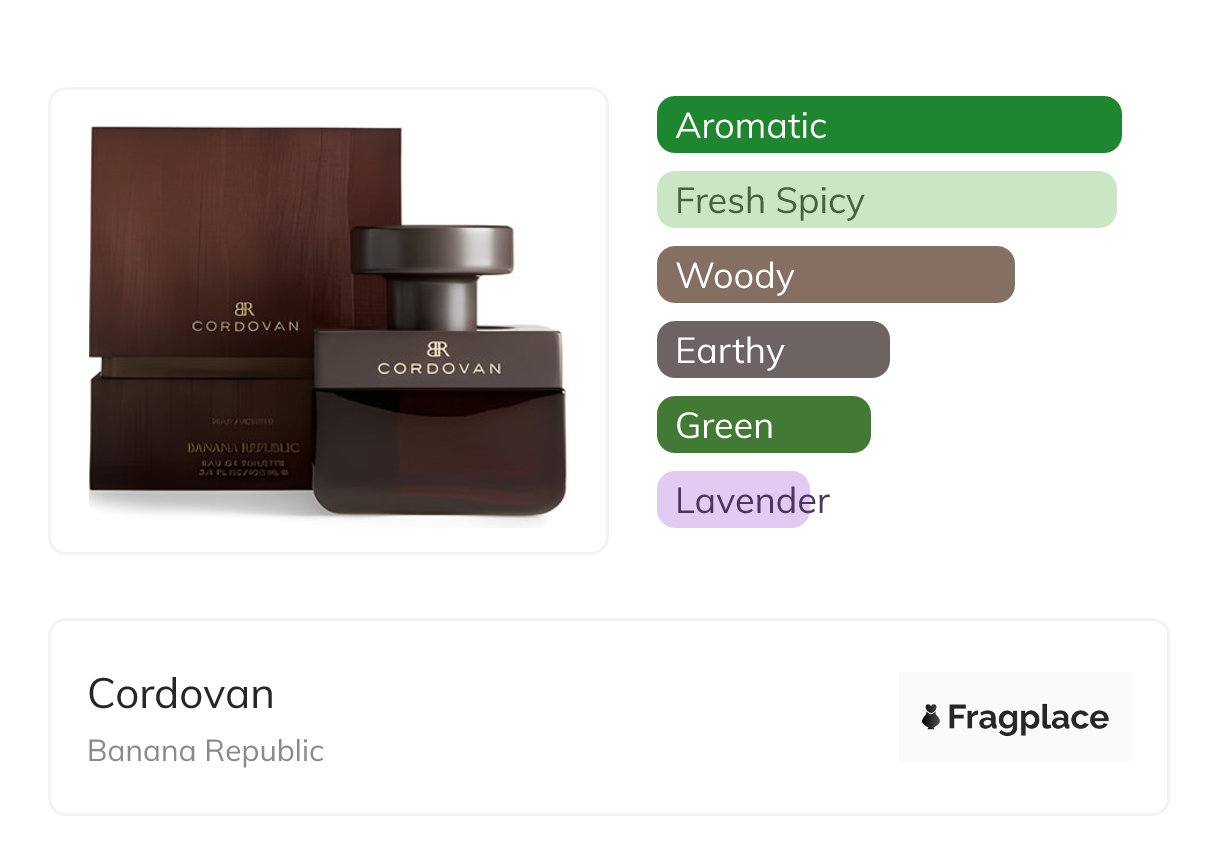Click the CORDOVAN label on the bottle
1218x864 pixels.
click(439, 369)
